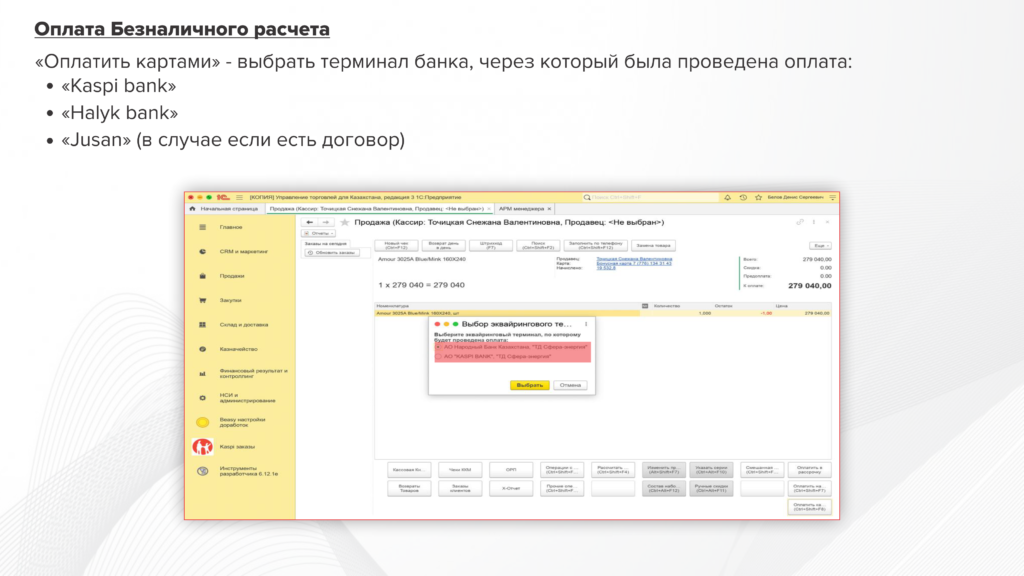Close the АРМ менеджера tab
The image size is (1024, 576).
549,209
